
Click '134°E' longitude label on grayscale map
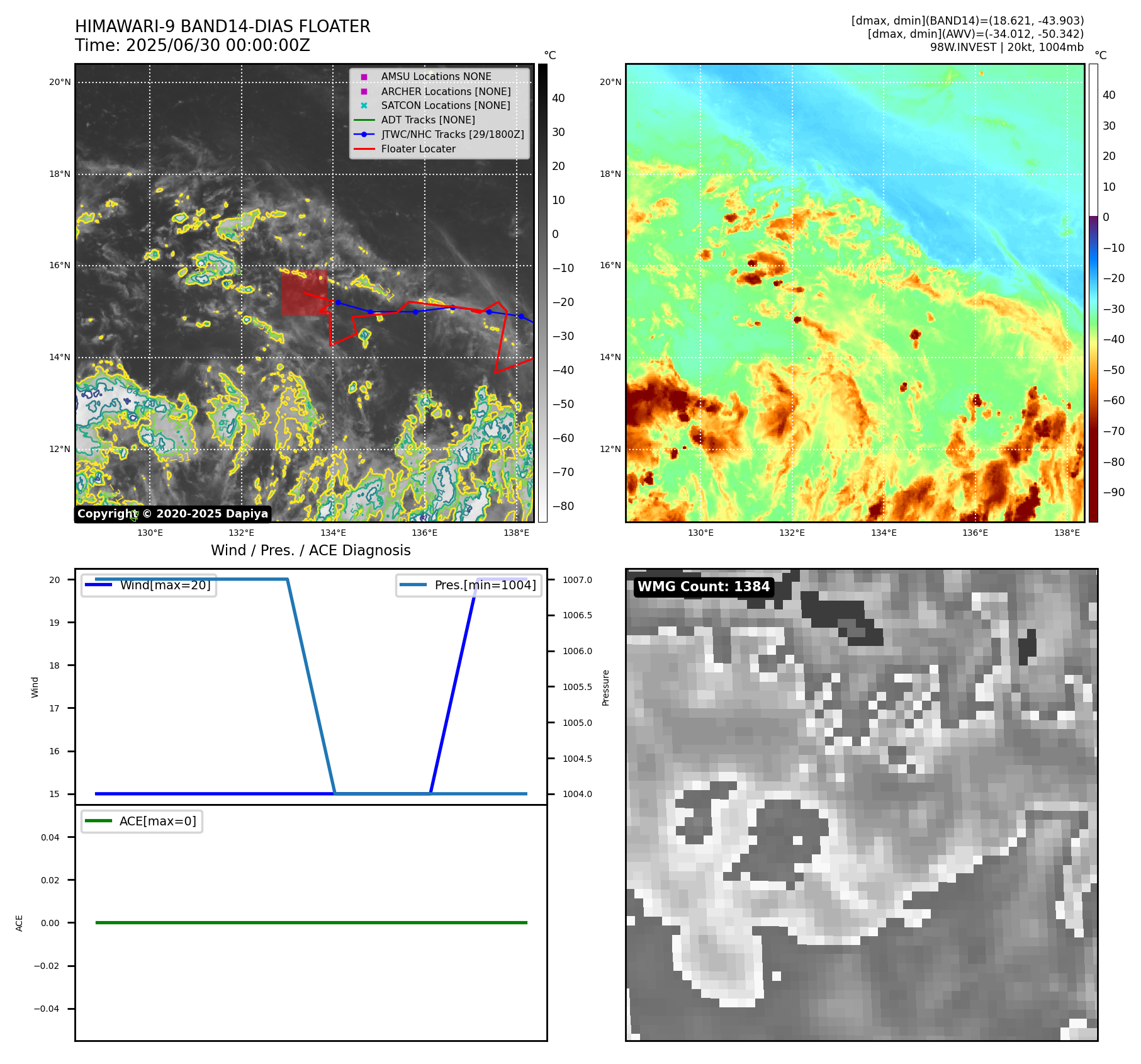(334, 533)
